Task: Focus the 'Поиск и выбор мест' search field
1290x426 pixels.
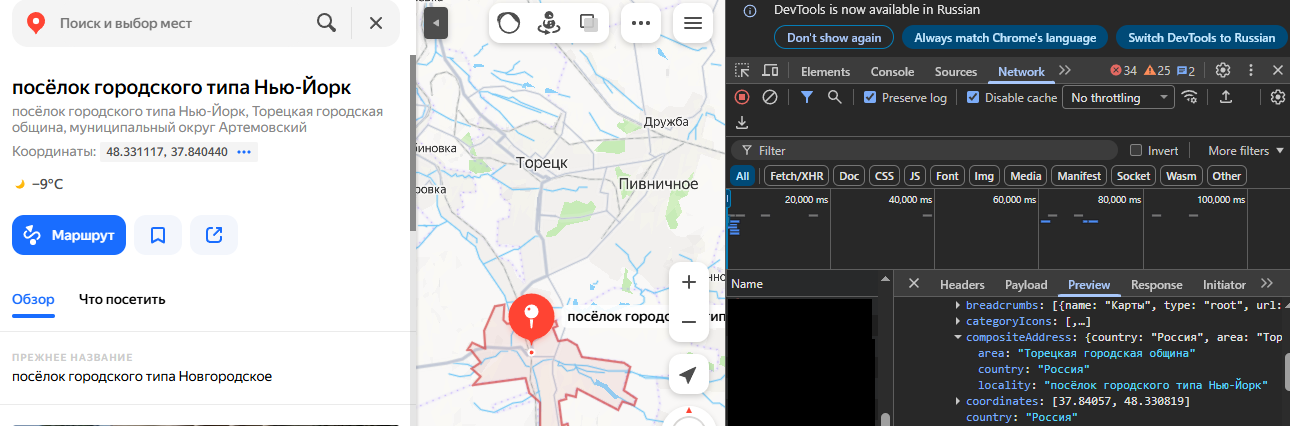Action: [x=180, y=22]
